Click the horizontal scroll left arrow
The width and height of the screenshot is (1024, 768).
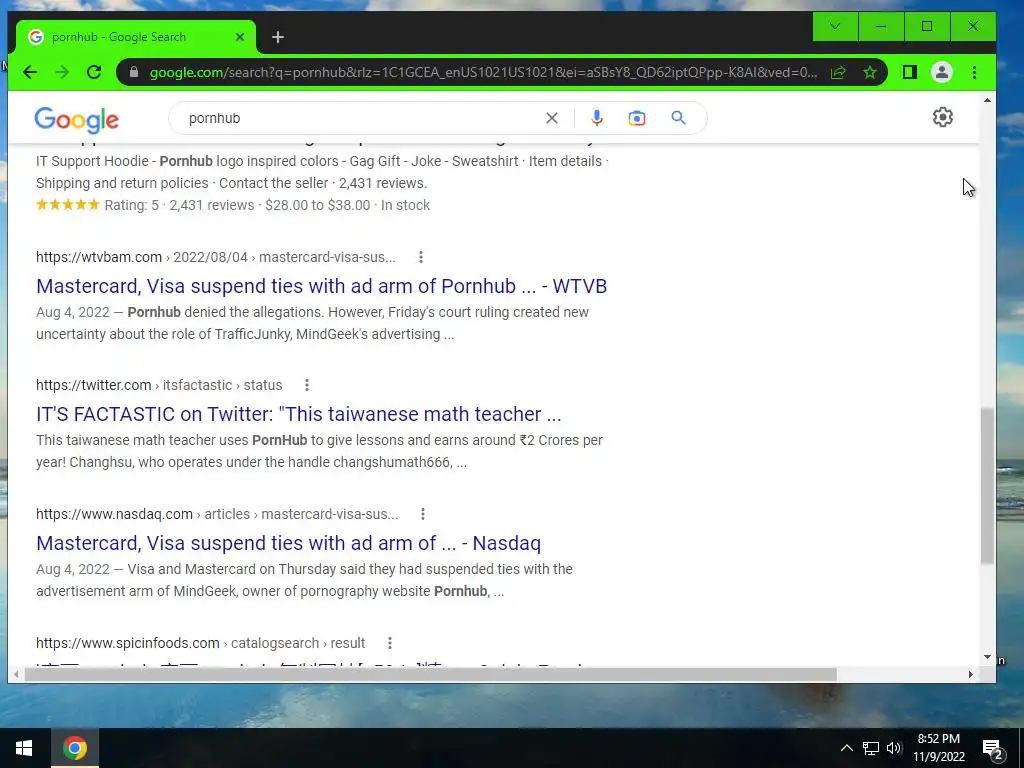pos(16,675)
